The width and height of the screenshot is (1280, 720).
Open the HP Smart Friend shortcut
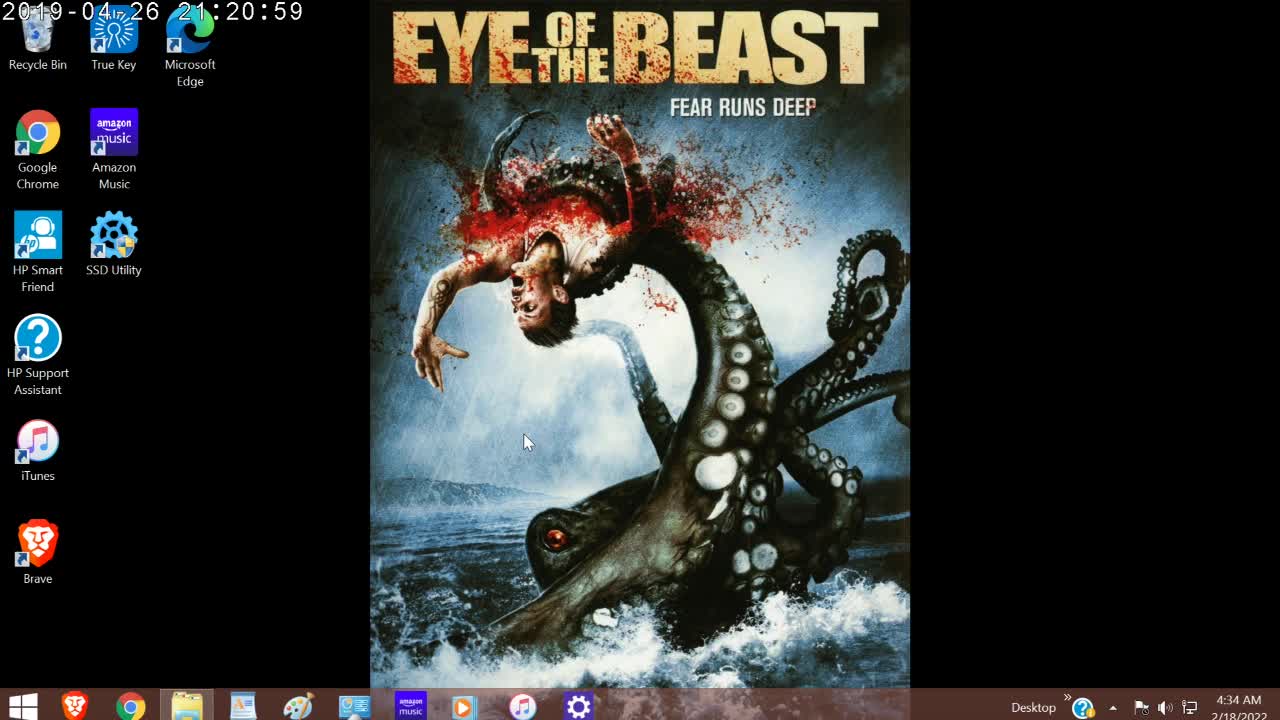38,252
